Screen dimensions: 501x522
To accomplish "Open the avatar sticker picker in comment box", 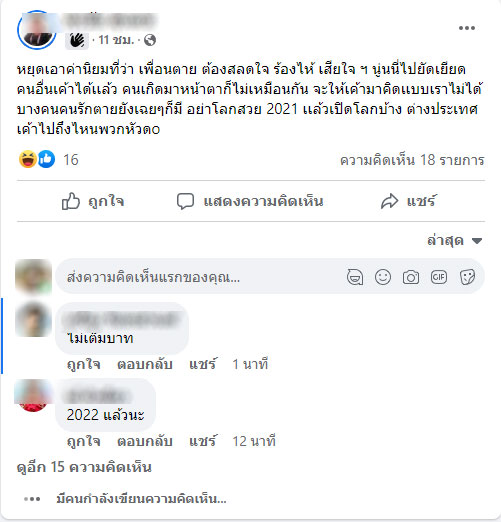I will (x=355, y=277).
